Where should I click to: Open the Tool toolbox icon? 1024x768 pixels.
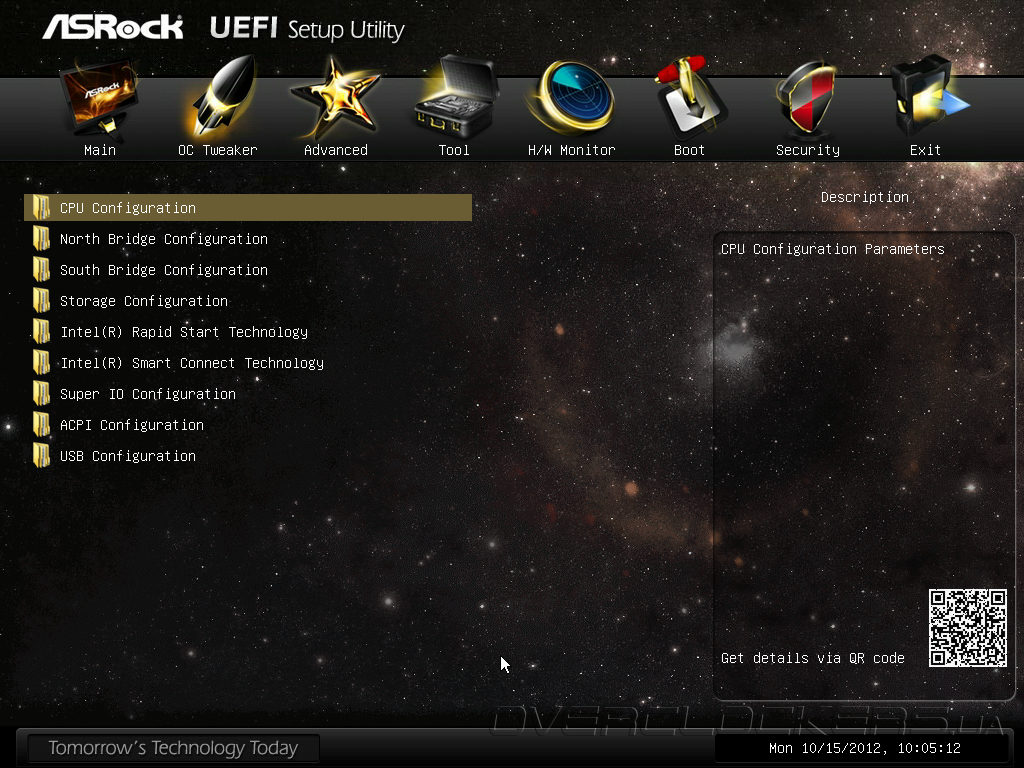tap(456, 97)
